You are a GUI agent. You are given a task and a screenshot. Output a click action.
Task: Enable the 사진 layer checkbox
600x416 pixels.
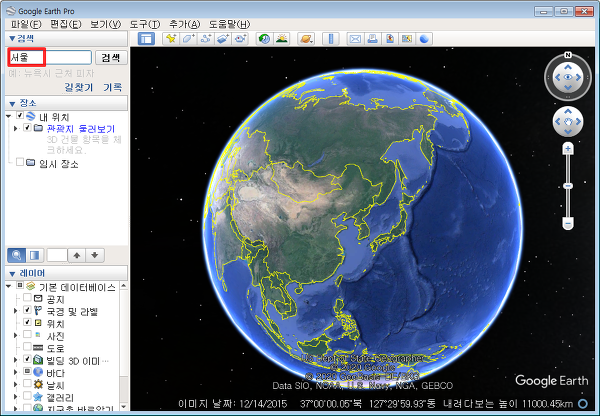coord(27,334)
